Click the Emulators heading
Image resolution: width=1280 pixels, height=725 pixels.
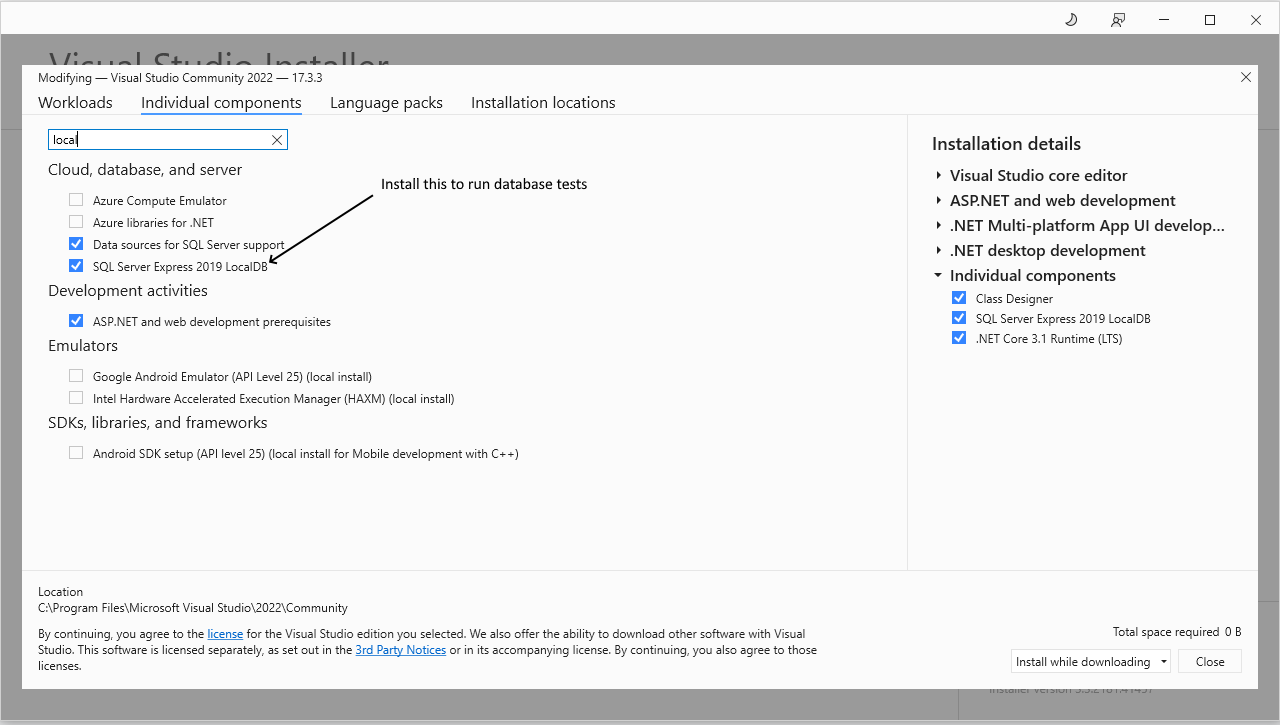coord(83,346)
